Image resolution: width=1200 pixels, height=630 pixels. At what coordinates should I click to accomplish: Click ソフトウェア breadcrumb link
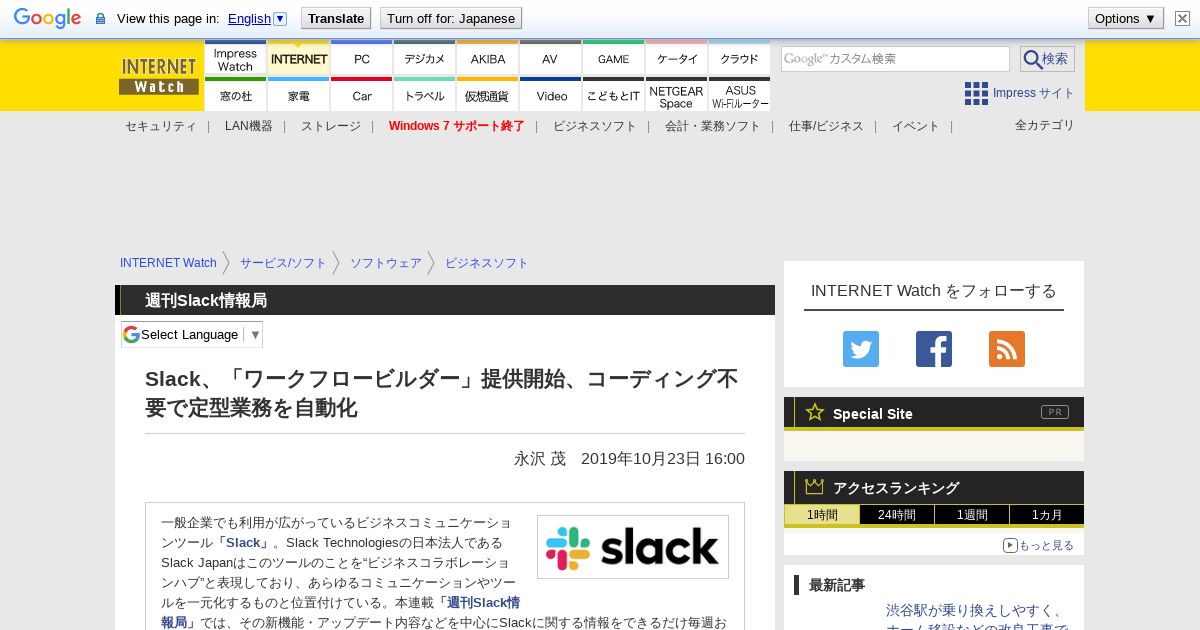pyautogui.click(x=385, y=263)
